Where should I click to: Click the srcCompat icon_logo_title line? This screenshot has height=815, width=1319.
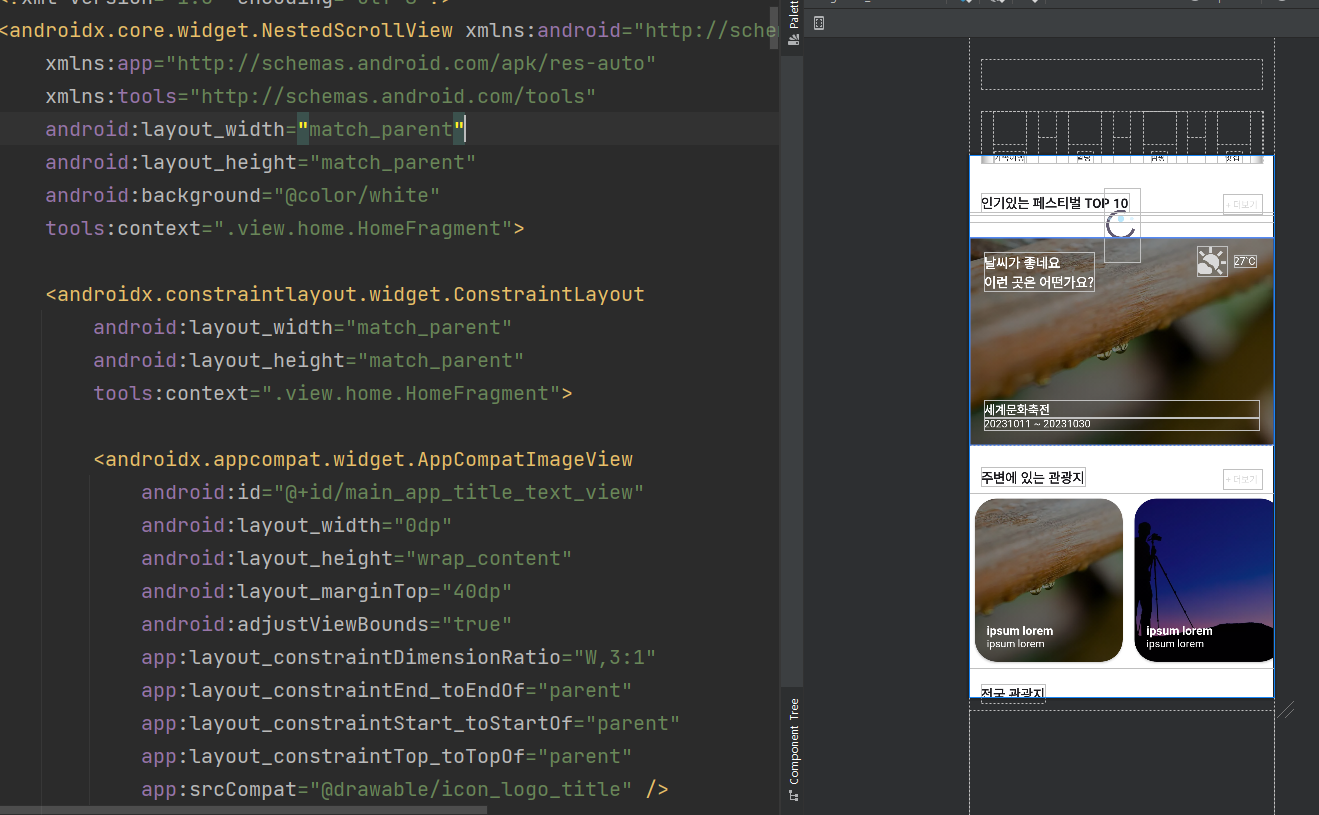405,789
